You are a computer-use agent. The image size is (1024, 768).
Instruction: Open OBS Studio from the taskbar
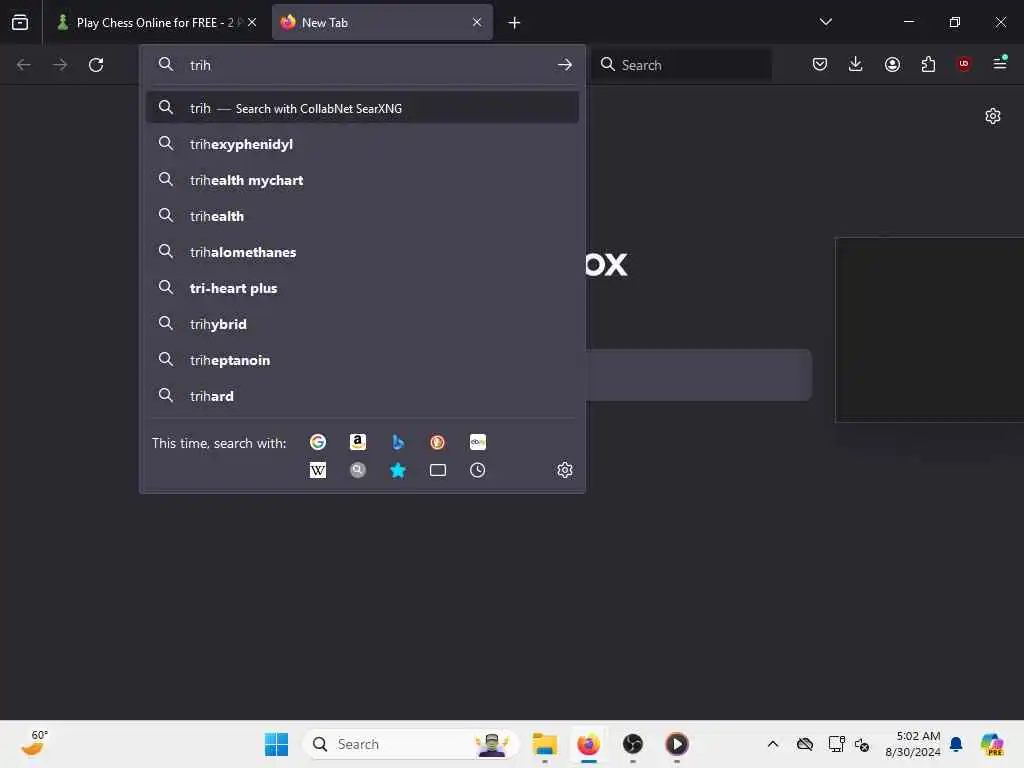coord(632,744)
